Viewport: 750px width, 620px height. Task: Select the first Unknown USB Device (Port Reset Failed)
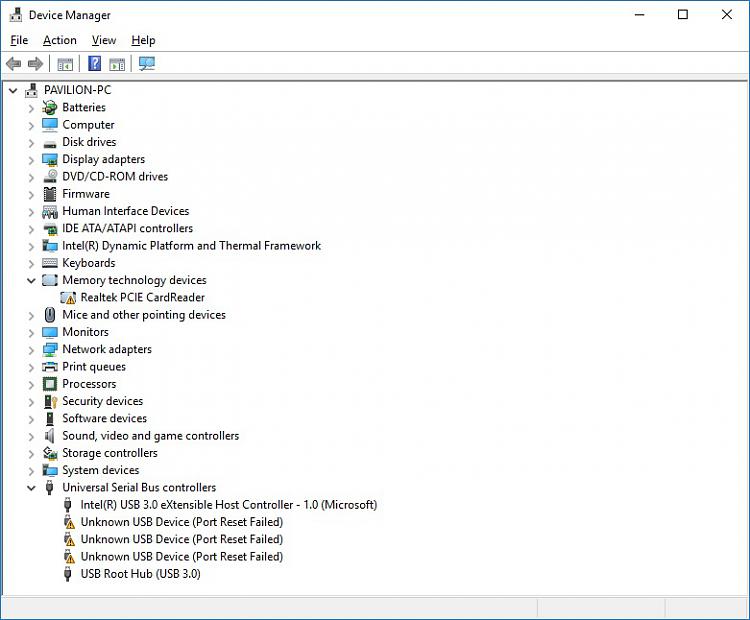pyautogui.click(x=182, y=522)
